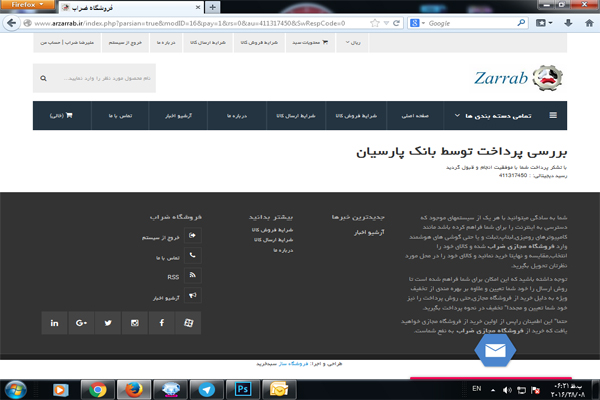Open a new tab with the plus button
Screen dimensions: 600x400
[212, 7]
